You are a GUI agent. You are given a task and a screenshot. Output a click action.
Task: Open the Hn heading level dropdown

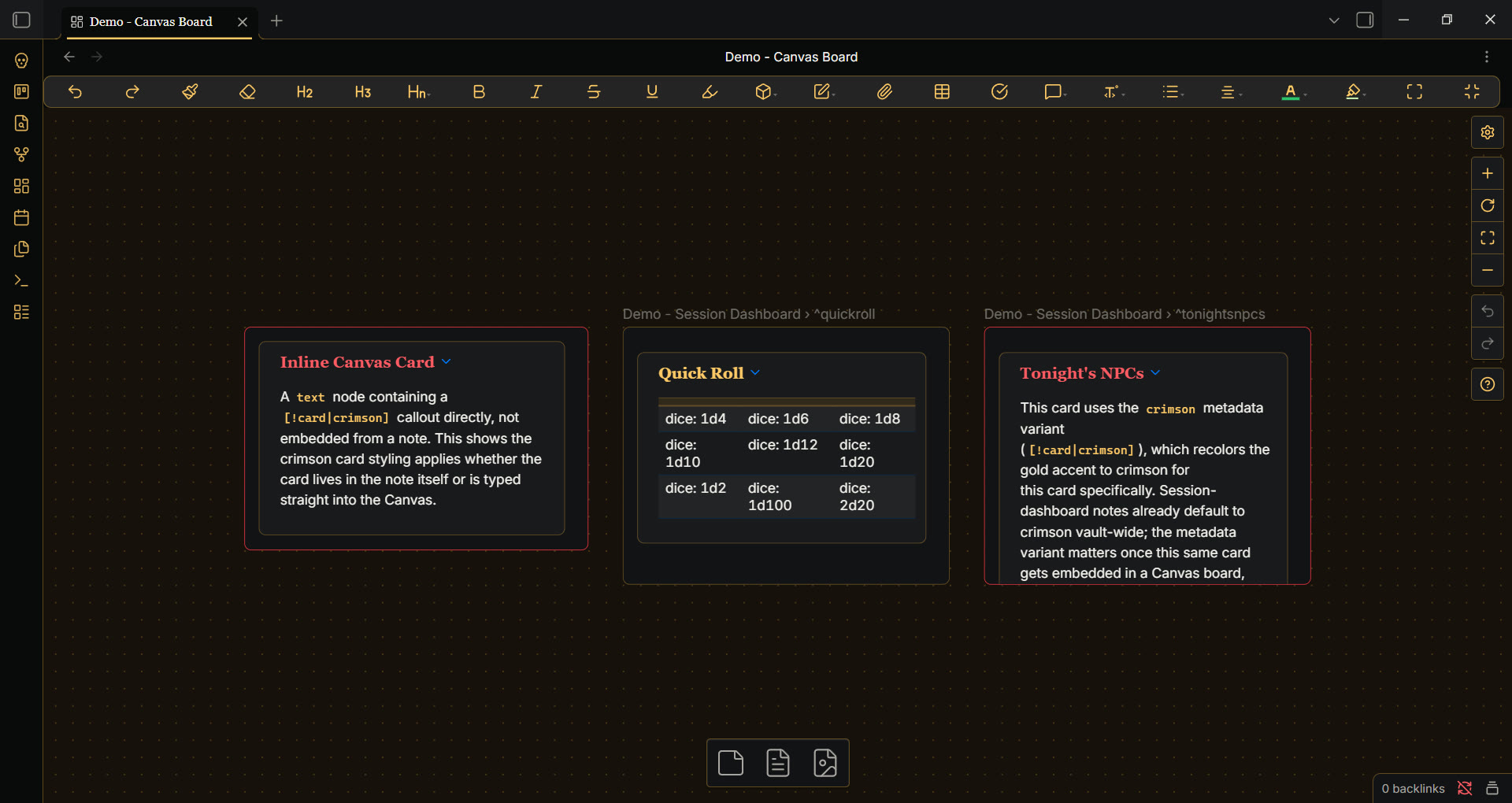click(x=419, y=92)
